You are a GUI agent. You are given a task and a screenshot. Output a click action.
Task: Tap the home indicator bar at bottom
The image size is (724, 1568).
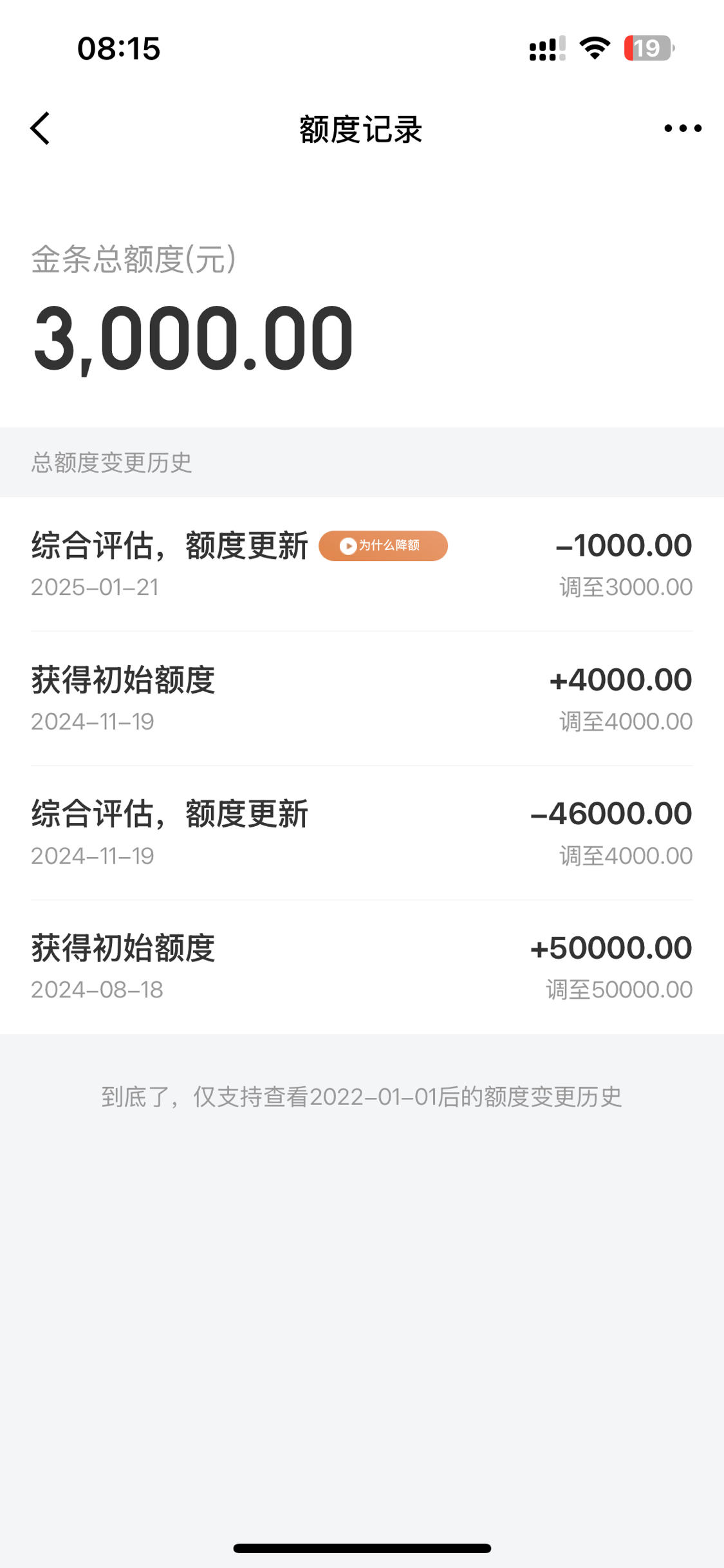tap(362, 1548)
